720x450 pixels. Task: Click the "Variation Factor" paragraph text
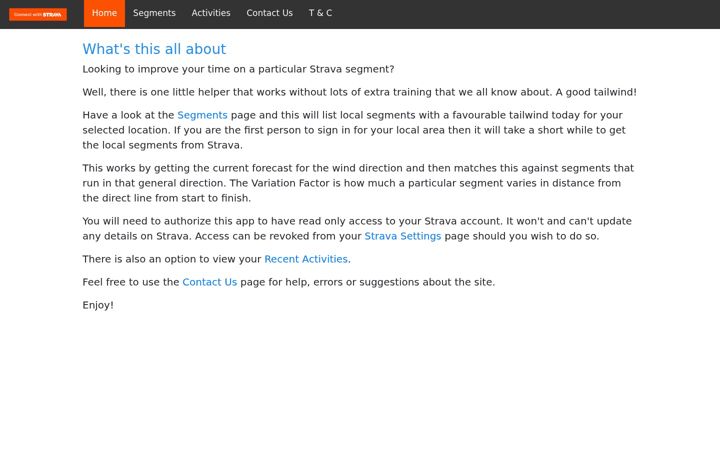pyautogui.click(x=358, y=183)
